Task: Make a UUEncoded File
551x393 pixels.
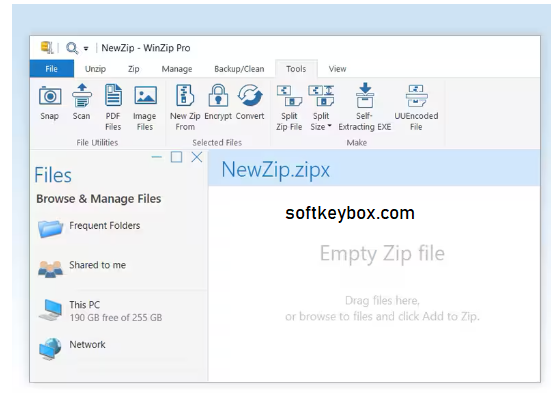Action: coord(416,108)
